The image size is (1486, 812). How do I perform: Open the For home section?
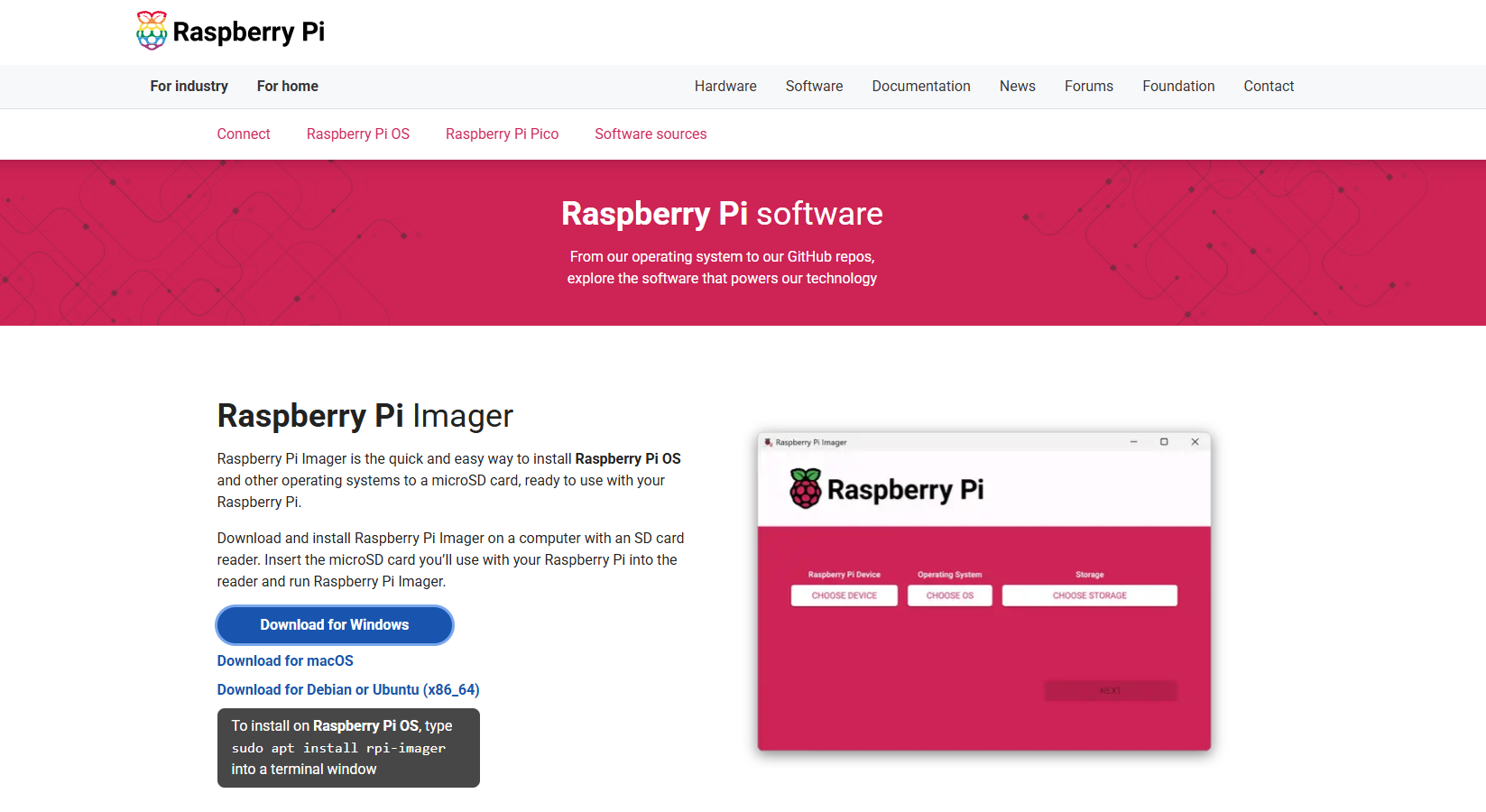tap(287, 86)
